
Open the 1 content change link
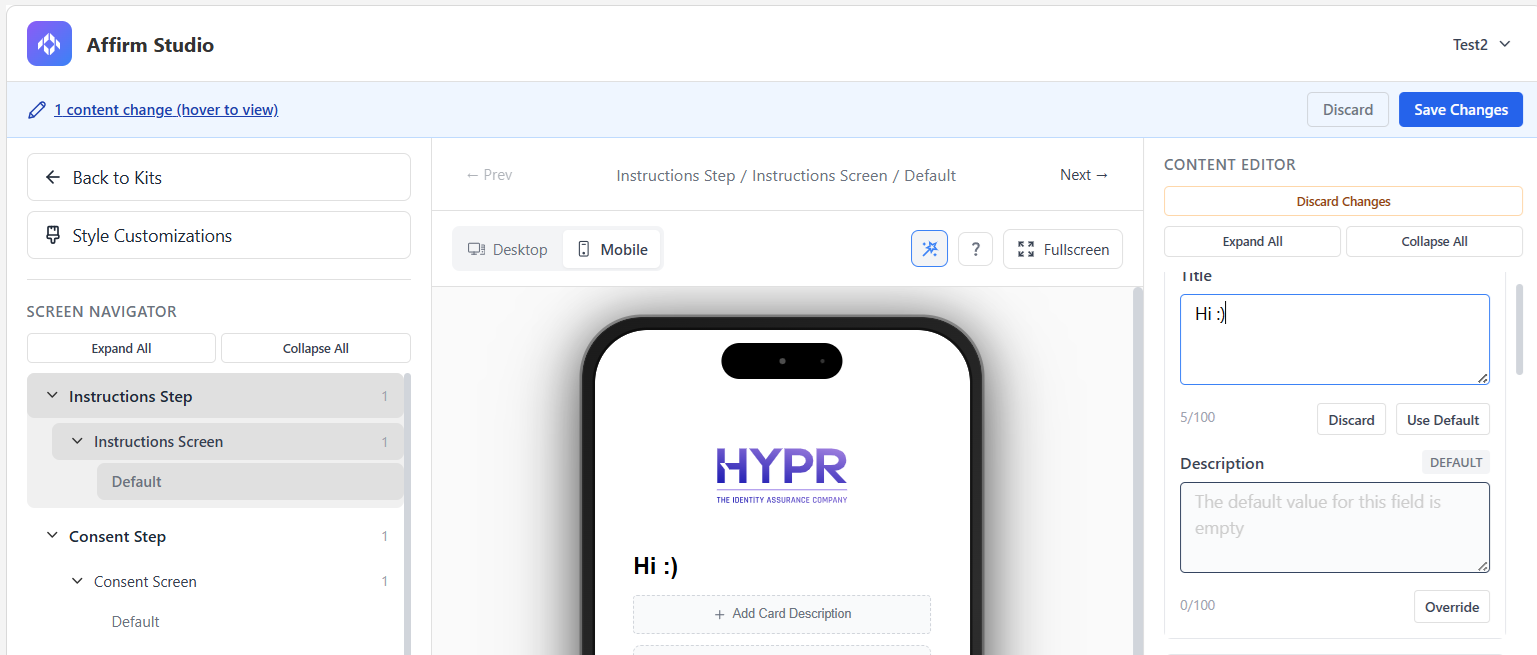(166, 110)
